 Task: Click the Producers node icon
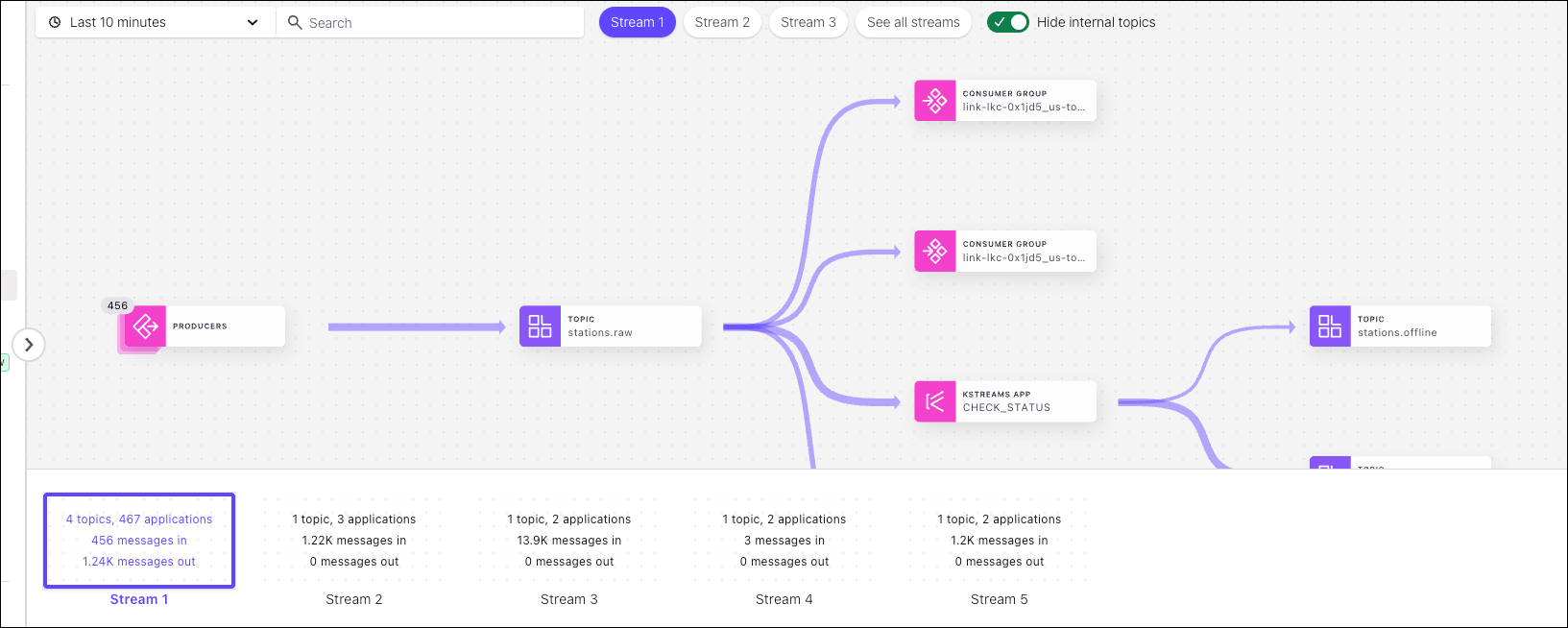tap(145, 326)
